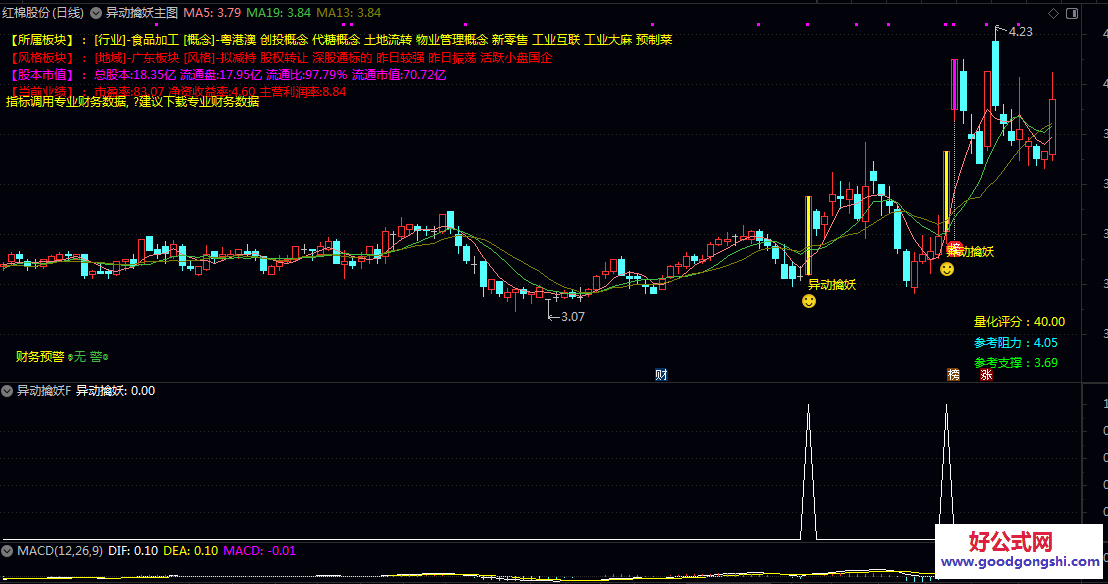Viewport: 1108px width, 584px height.
Task: Expand the 异动擒妖F sub-indicator menu arrow
Action: point(7,391)
